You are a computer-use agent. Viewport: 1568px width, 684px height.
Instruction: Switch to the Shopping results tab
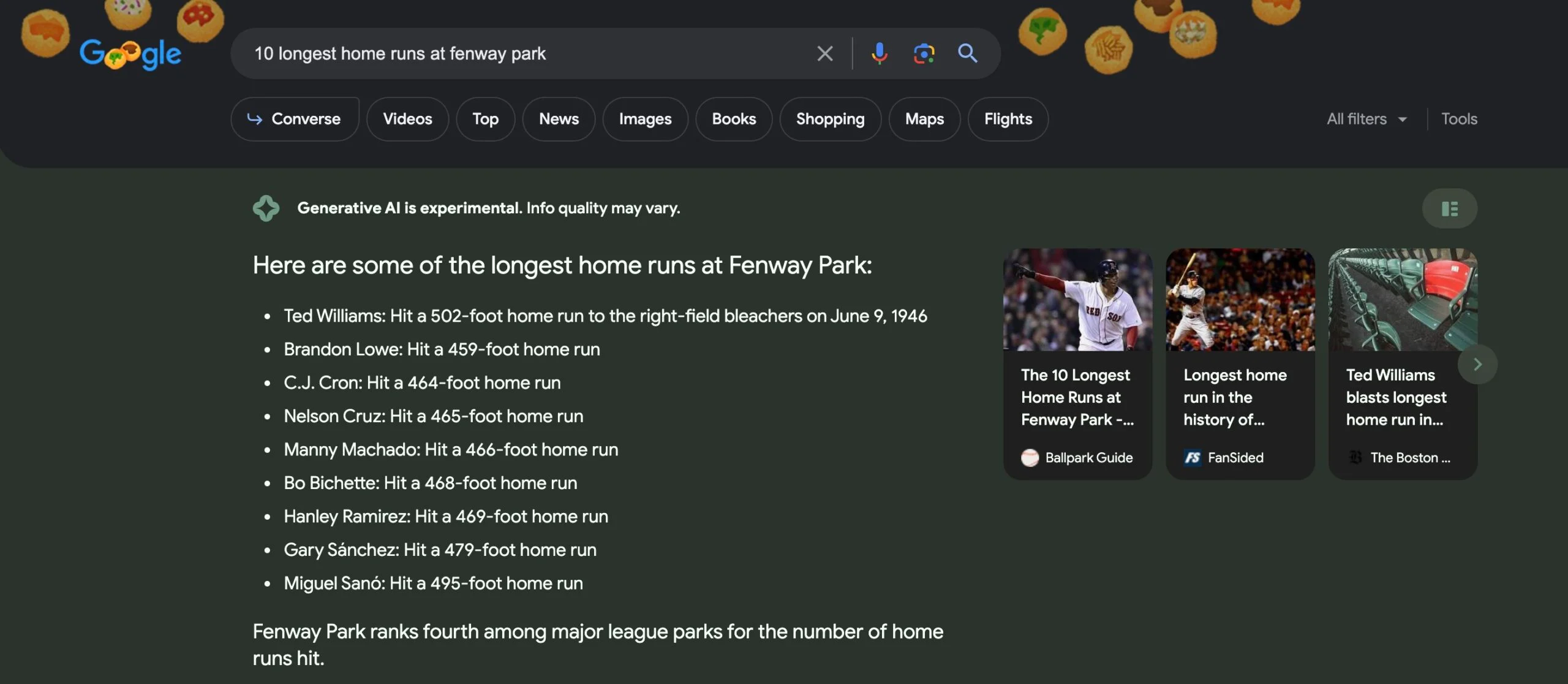pos(830,119)
